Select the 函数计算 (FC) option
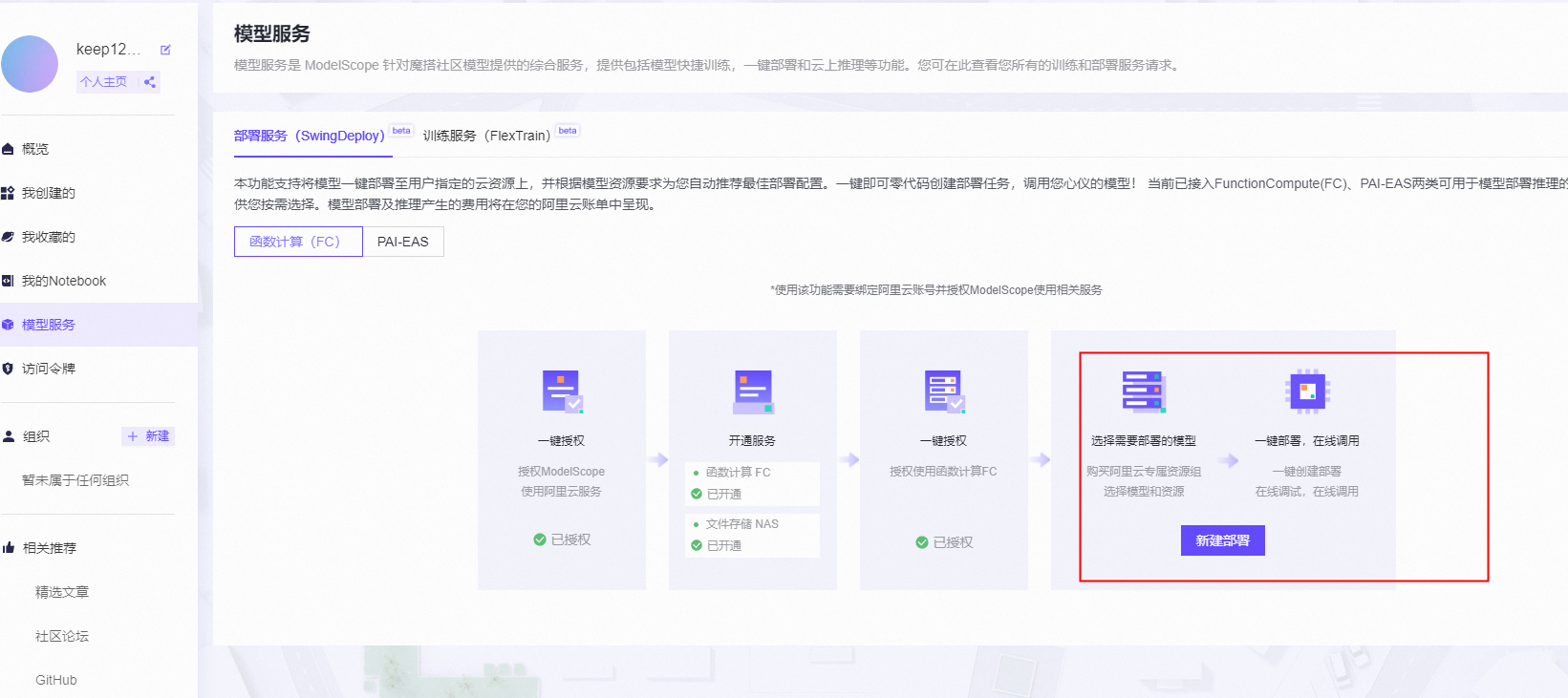Viewport: 1568px width, 698px height. [298, 242]
